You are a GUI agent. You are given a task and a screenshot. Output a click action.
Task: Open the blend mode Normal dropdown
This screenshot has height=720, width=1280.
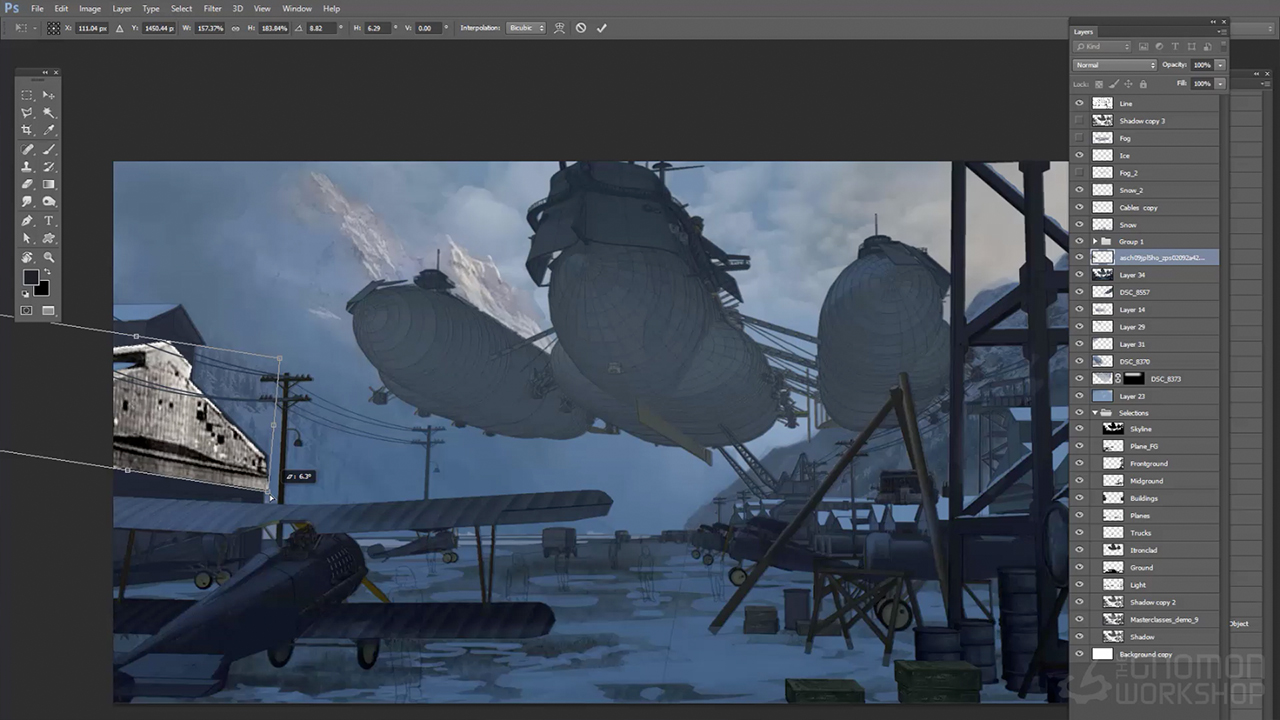[1114, 65]
